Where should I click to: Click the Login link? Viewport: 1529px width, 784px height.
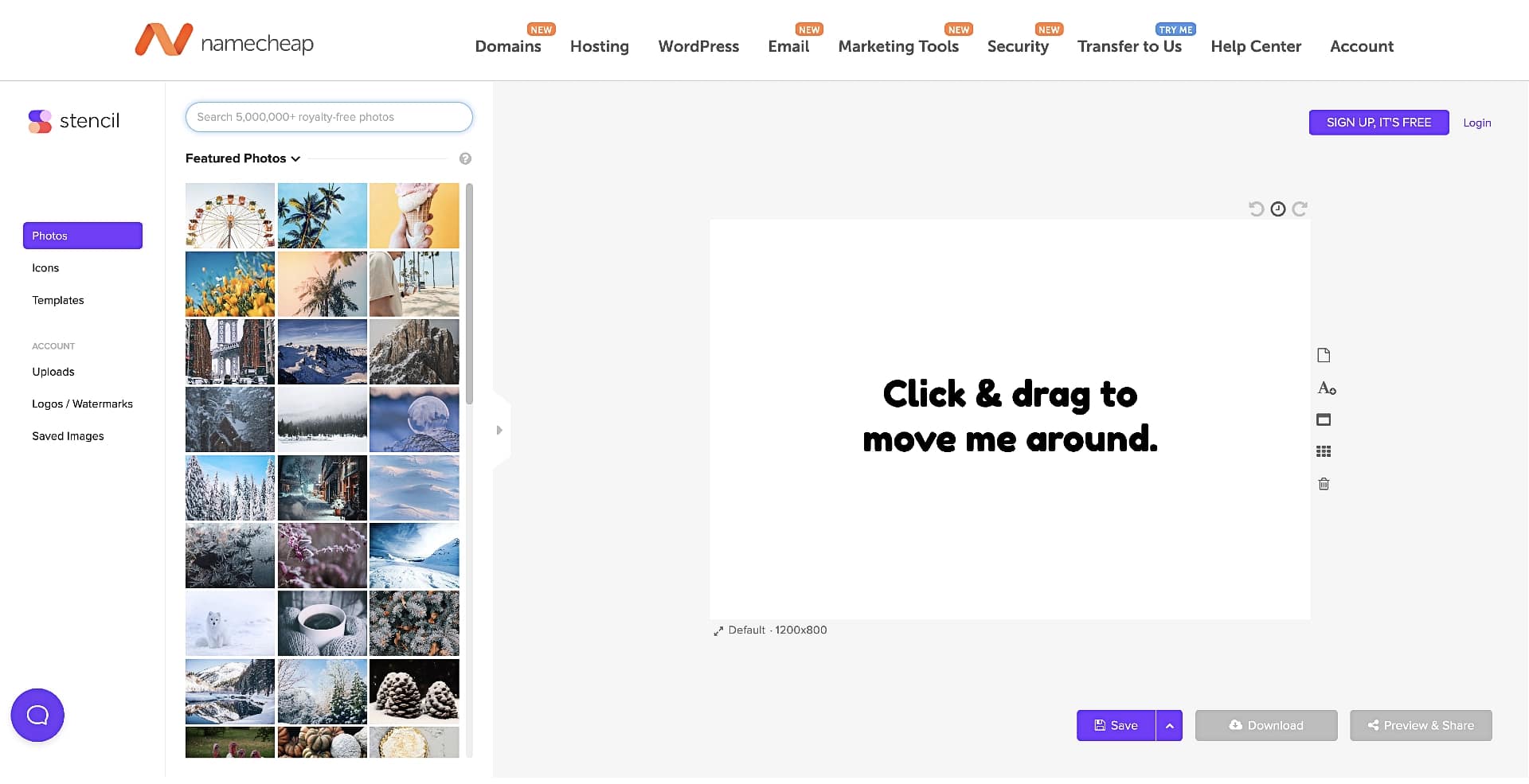pyautogui.click(x=1476, y=123)
